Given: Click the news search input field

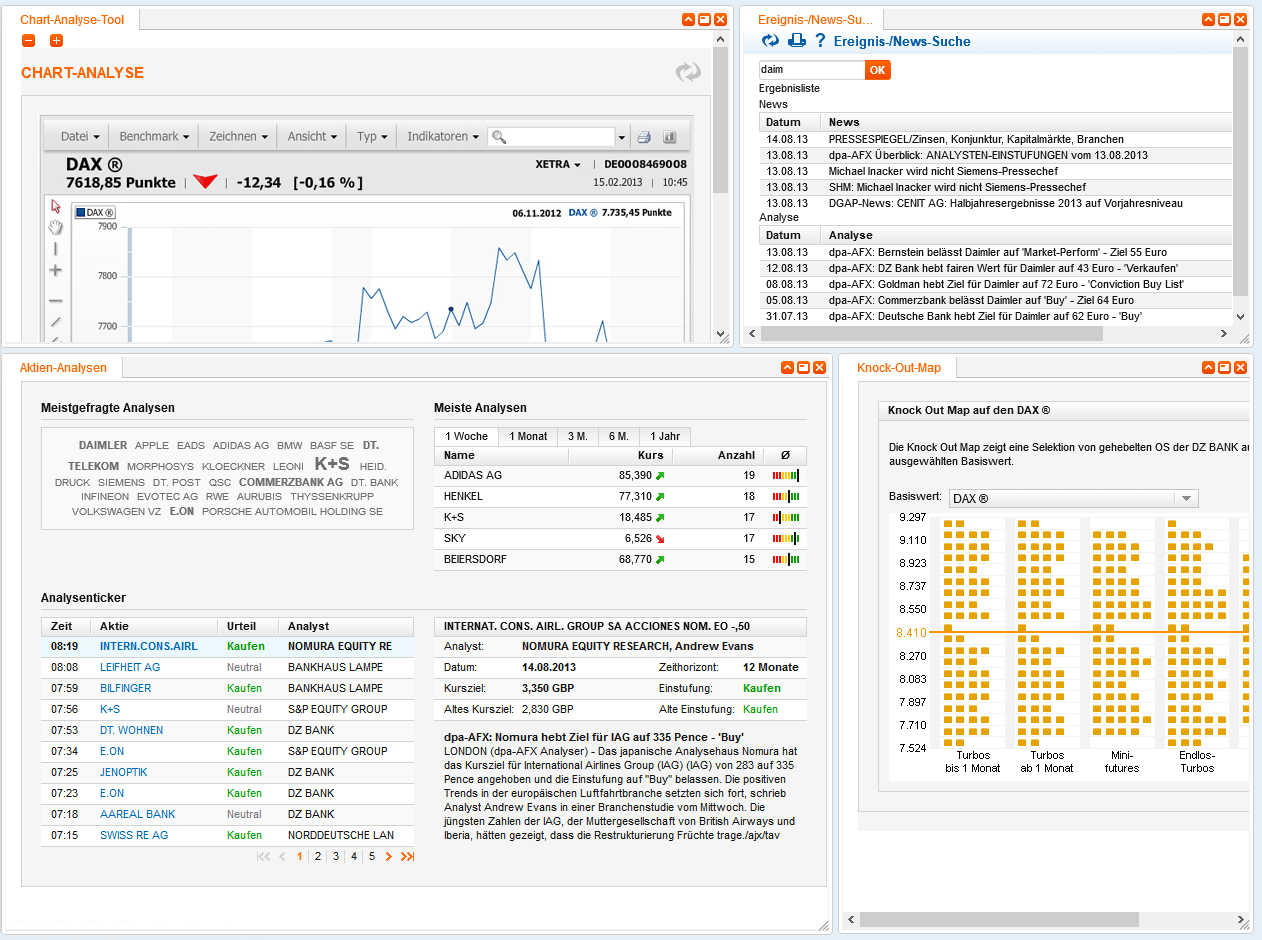Looking at the screenshot, I should pos(812,70).
